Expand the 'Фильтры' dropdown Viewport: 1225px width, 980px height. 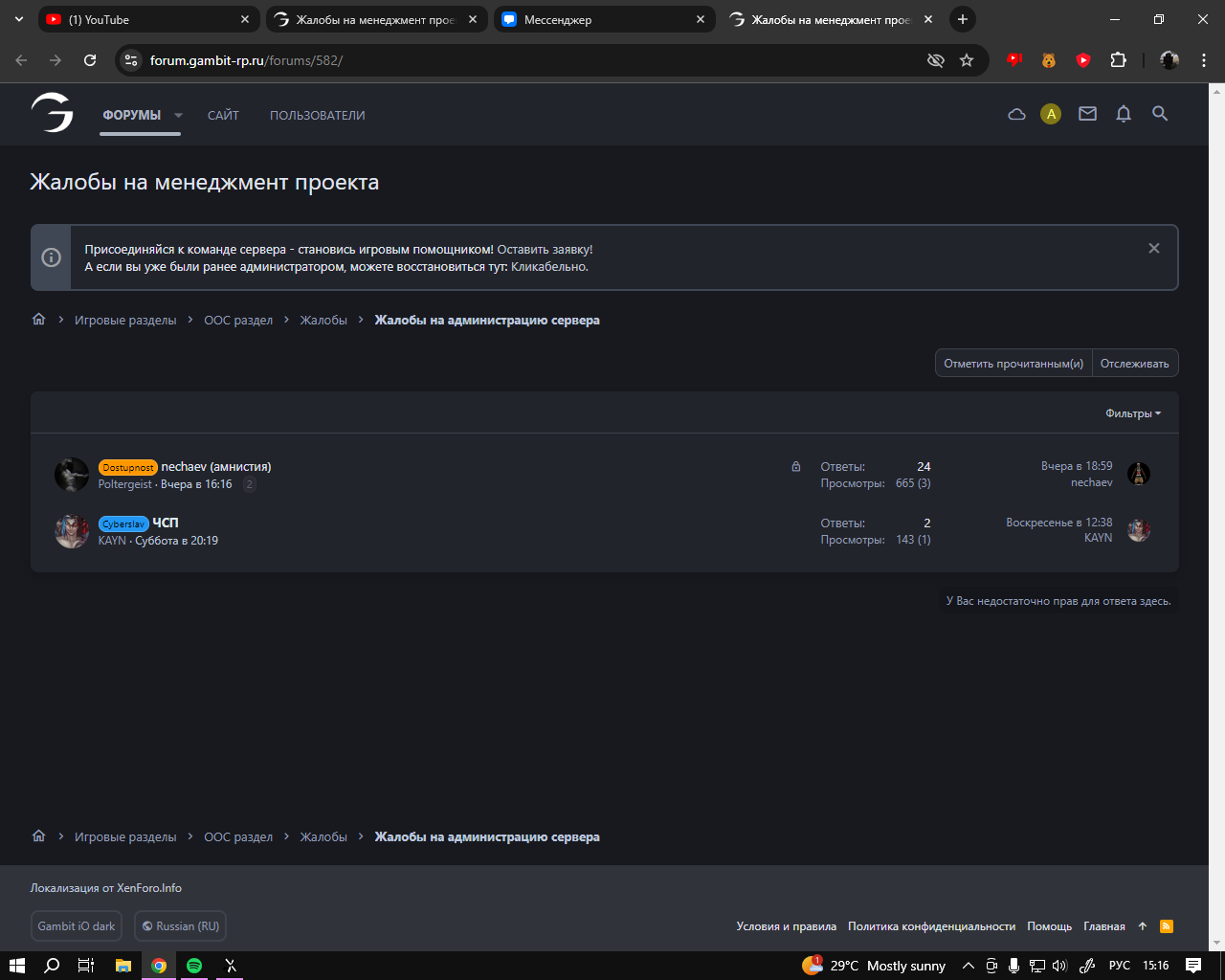(x=1132, y=413)
